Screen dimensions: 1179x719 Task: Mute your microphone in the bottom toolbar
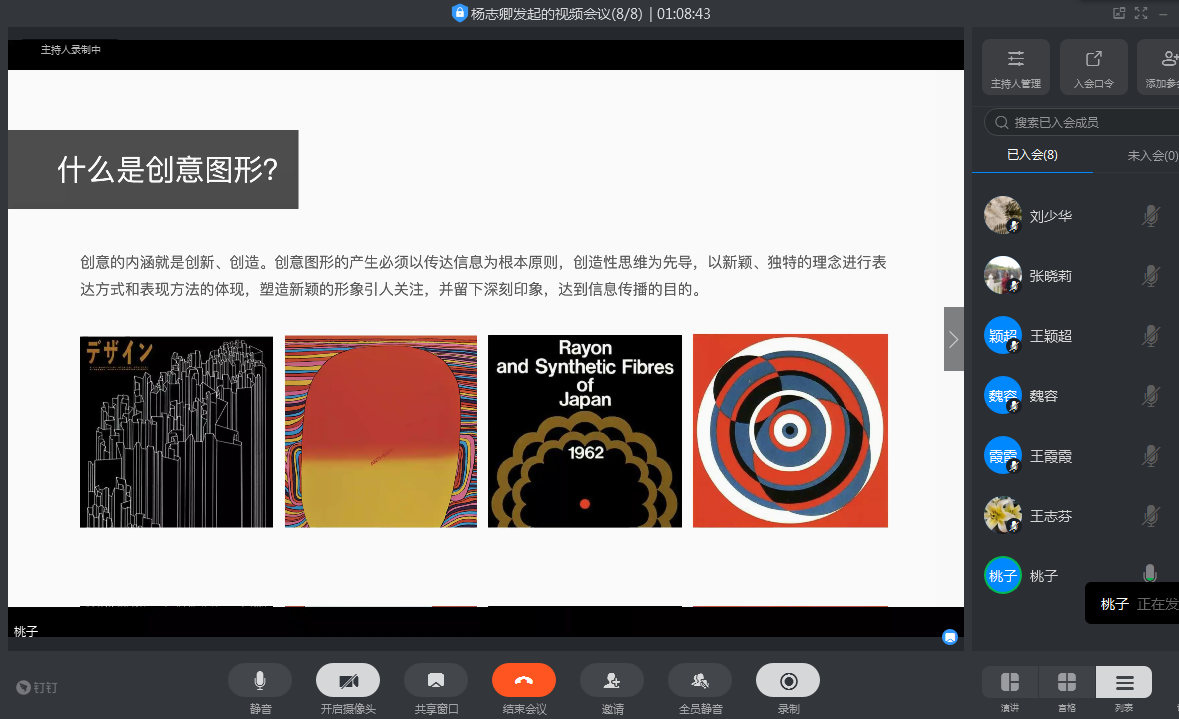click(x=259, y=681)
